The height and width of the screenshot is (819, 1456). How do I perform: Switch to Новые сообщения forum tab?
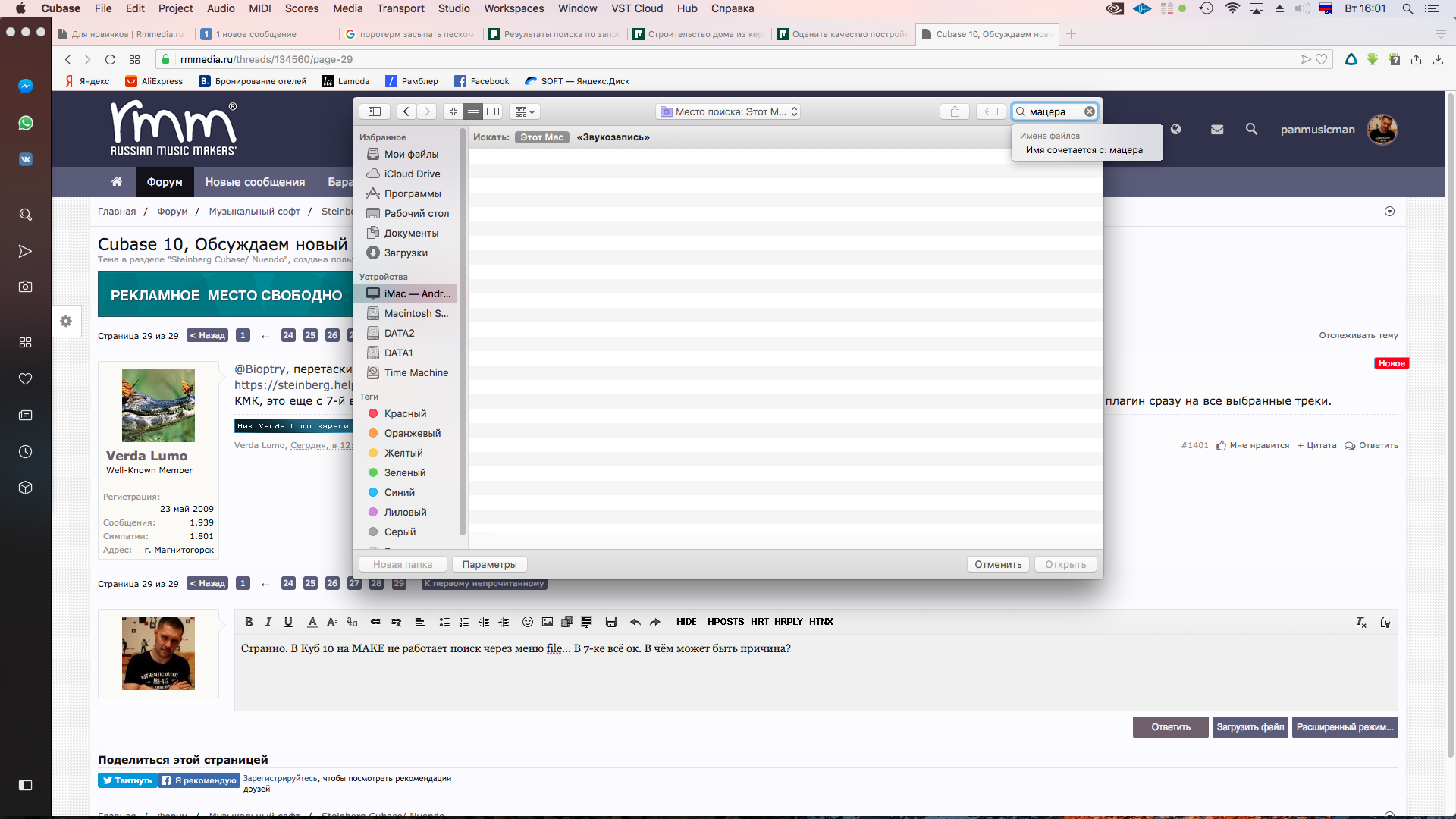click(x=255, y=182)
